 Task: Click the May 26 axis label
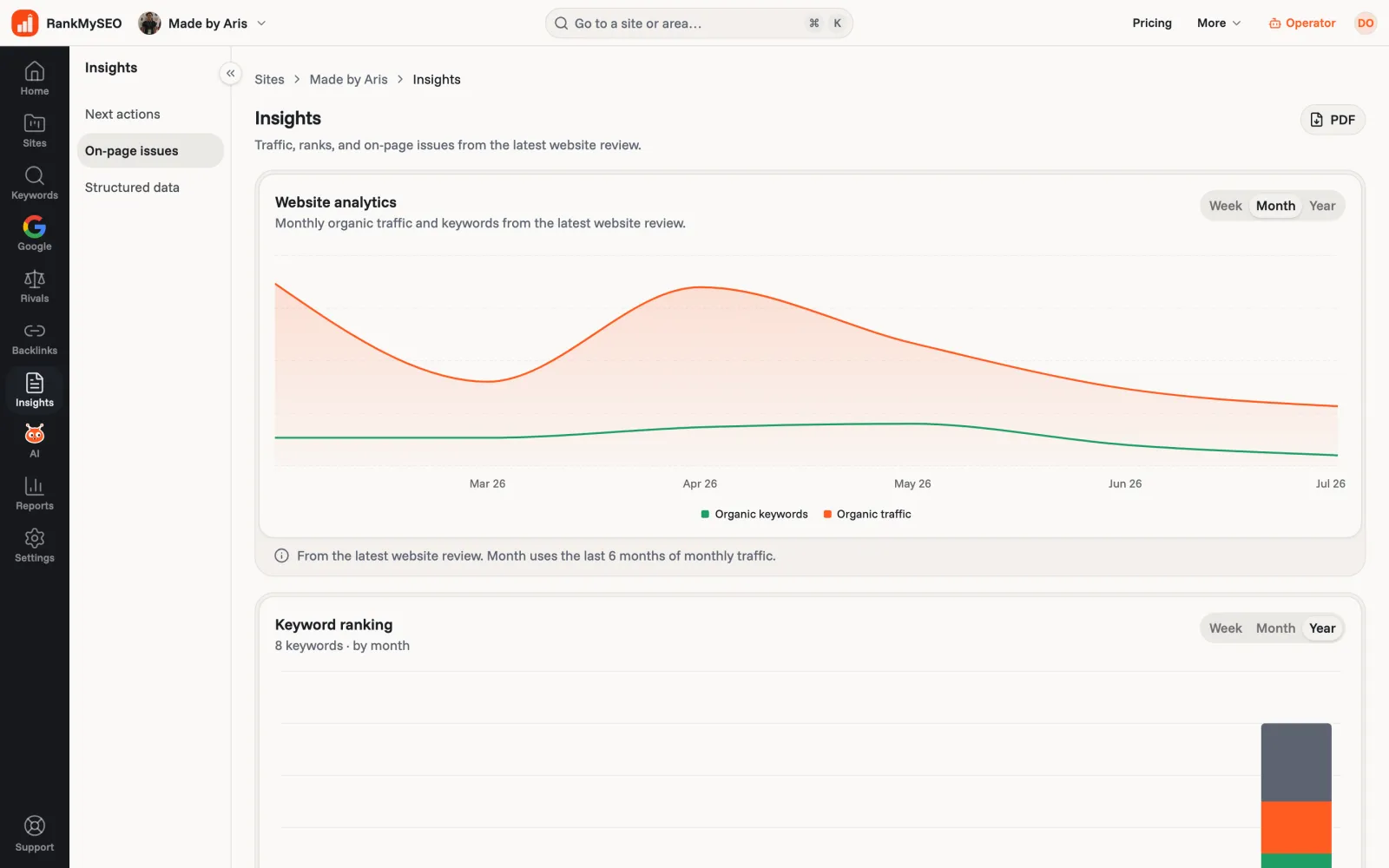[912, 483]
